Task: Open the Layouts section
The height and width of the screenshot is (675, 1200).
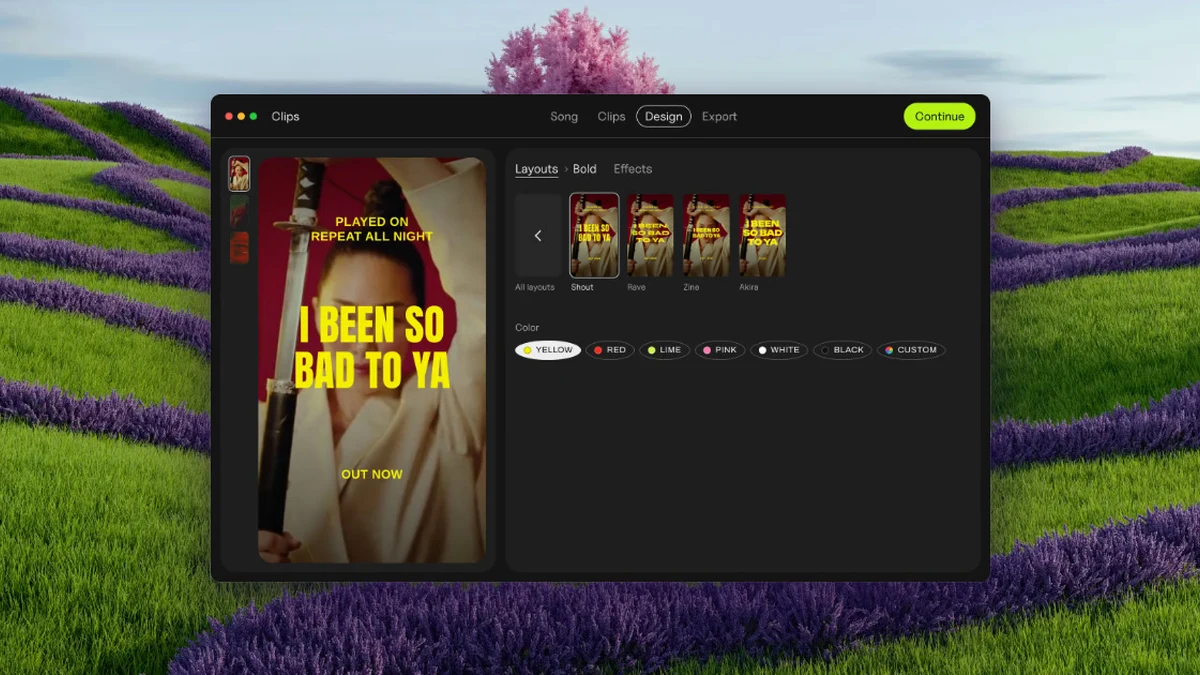Action: coord(536,169)
